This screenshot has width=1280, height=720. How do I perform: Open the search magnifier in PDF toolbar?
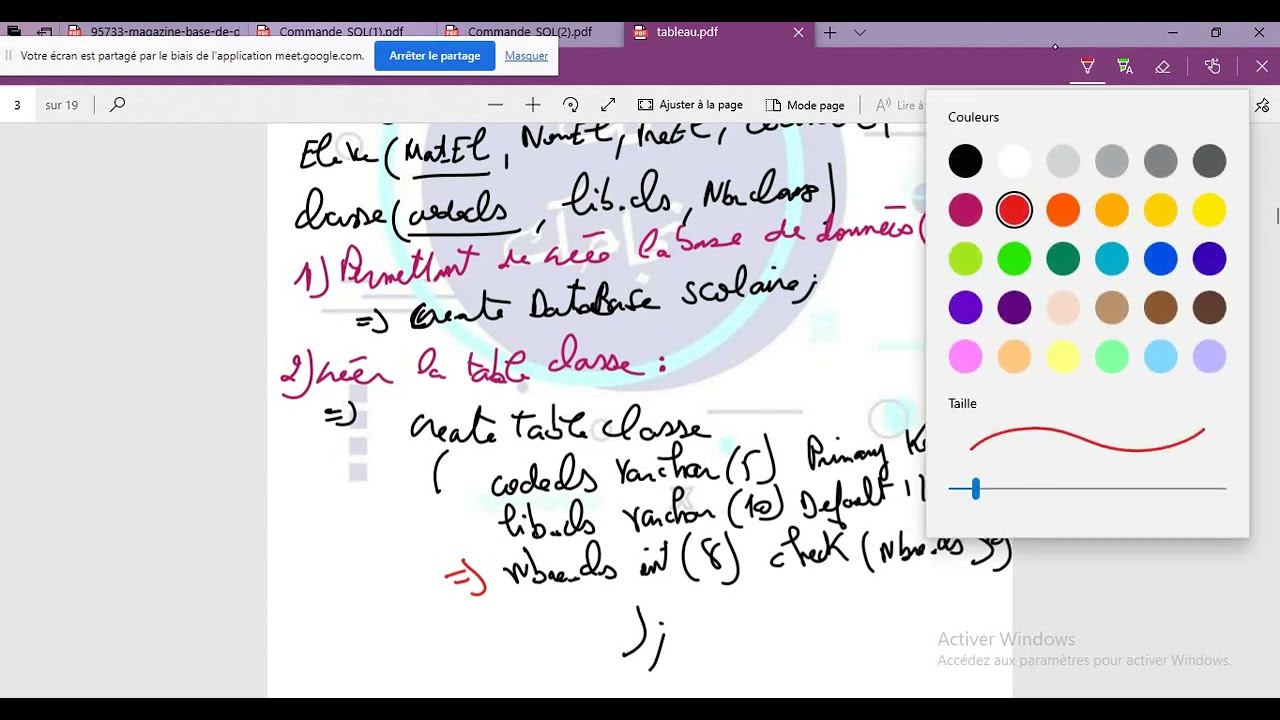pyautogui.click(x=117, y=104)
